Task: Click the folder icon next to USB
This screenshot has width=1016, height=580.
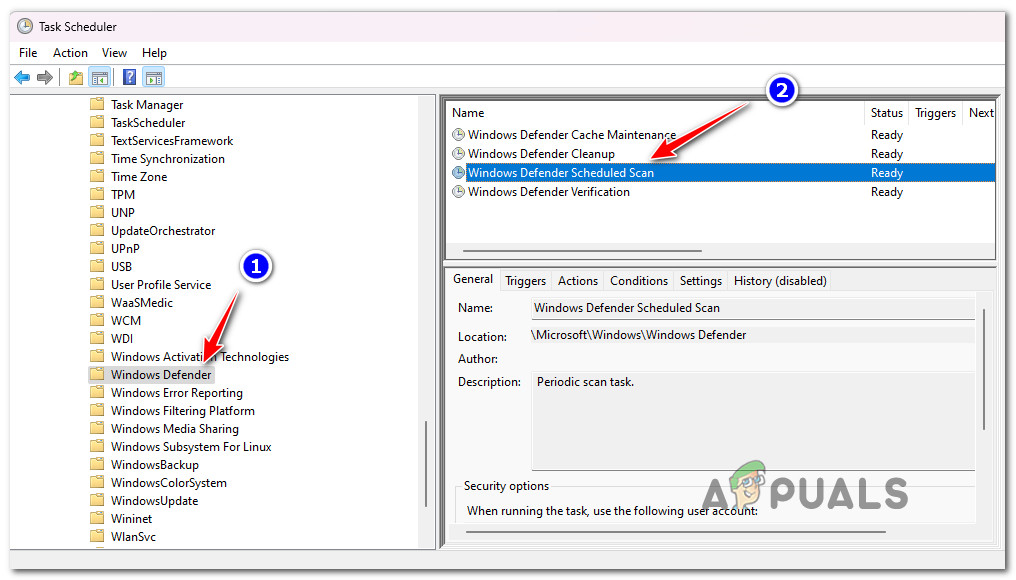Action: [x=97, y=266]
